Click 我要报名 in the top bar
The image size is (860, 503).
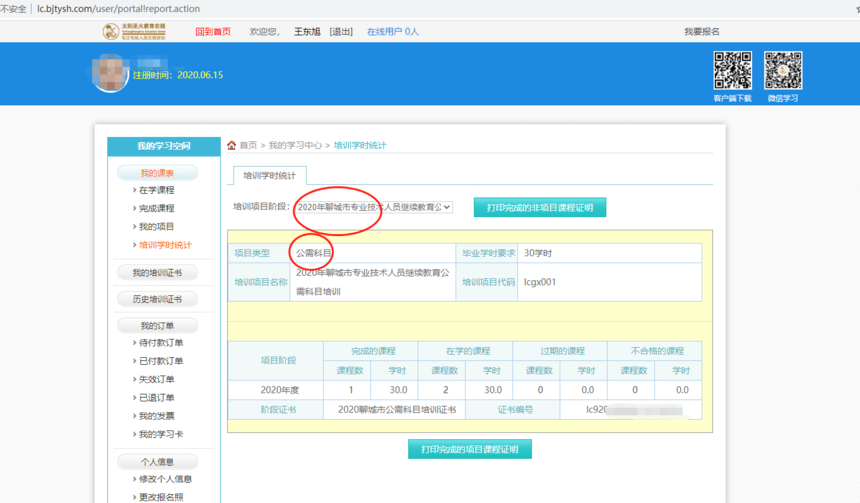701,32
